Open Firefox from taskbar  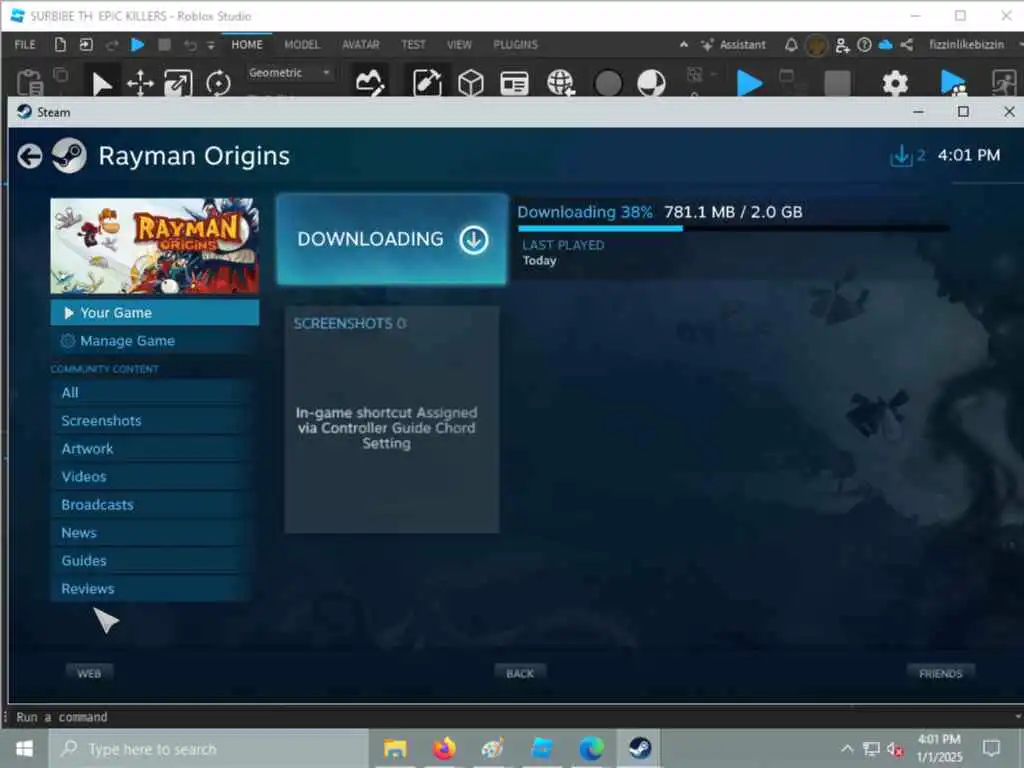click(x=444, y=748)
